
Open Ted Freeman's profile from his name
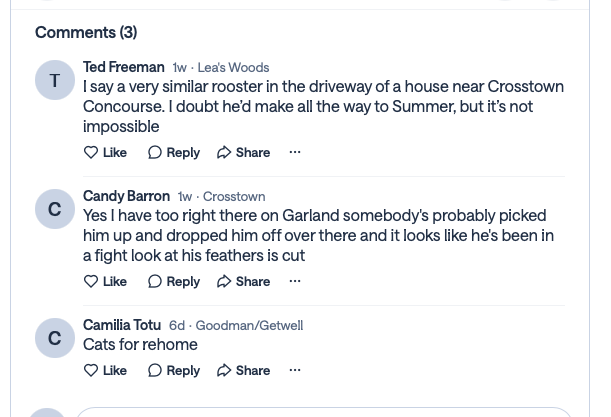(124, 67)
